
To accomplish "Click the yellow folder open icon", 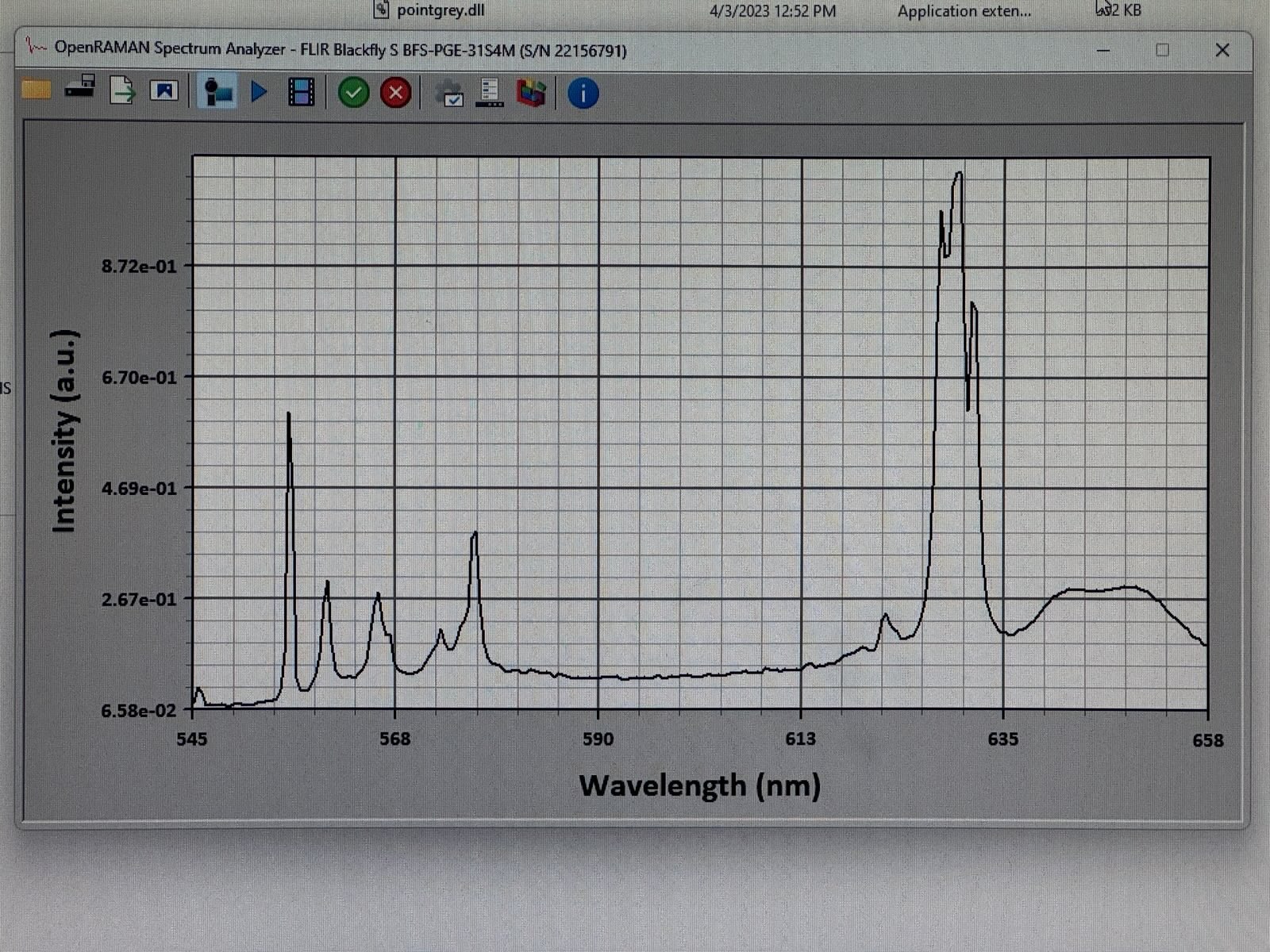I will (36, 90).
